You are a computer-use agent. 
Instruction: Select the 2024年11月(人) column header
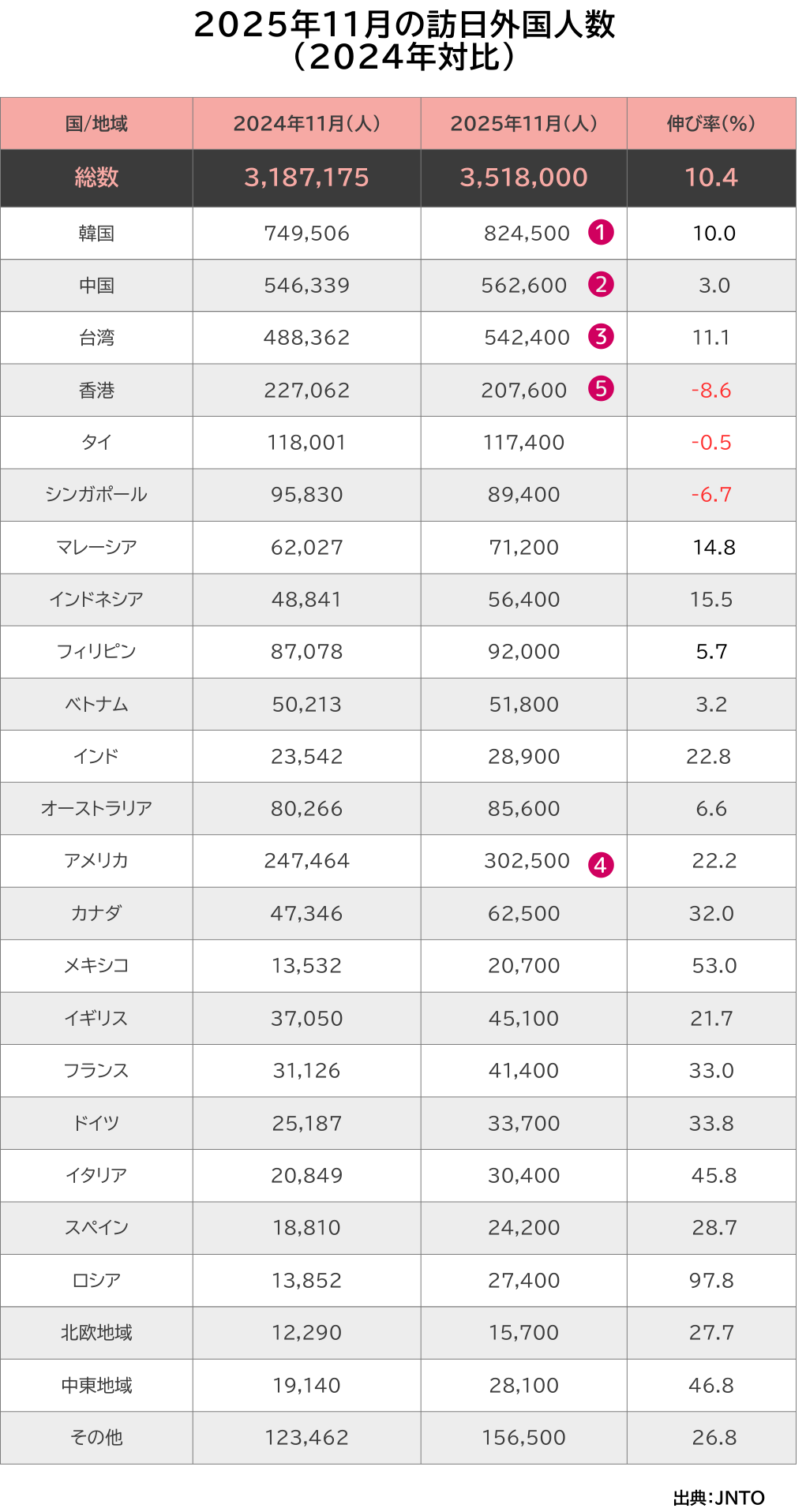coord(306,124)
